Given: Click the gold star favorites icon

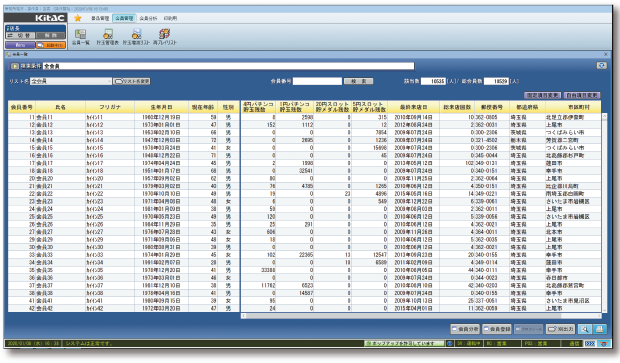Looking at the screenshot, I should pos(78,18).
